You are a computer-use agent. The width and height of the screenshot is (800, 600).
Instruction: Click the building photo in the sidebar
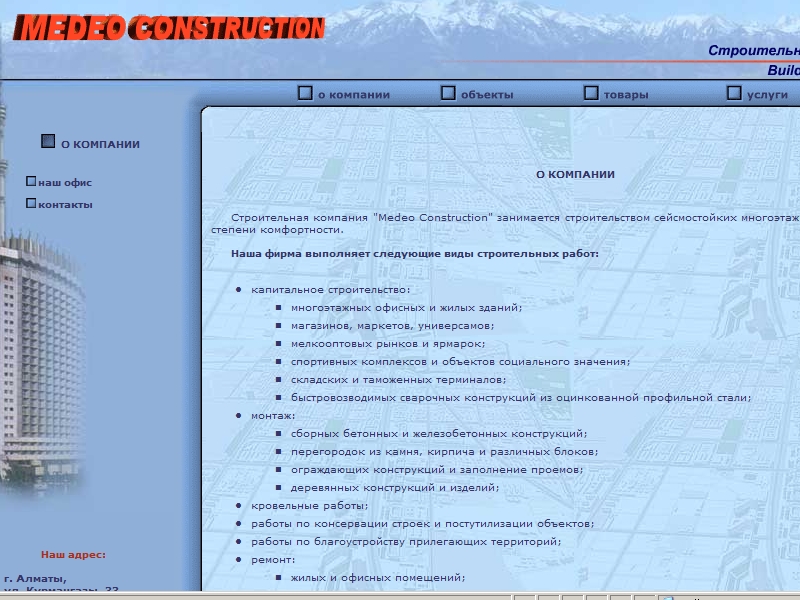point(41,362)
